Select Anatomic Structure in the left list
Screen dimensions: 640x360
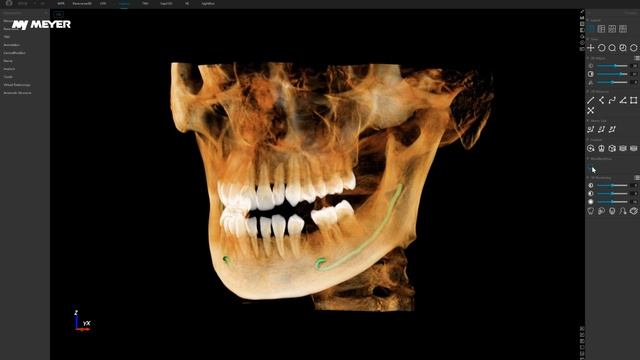click(x=18, y=93)
